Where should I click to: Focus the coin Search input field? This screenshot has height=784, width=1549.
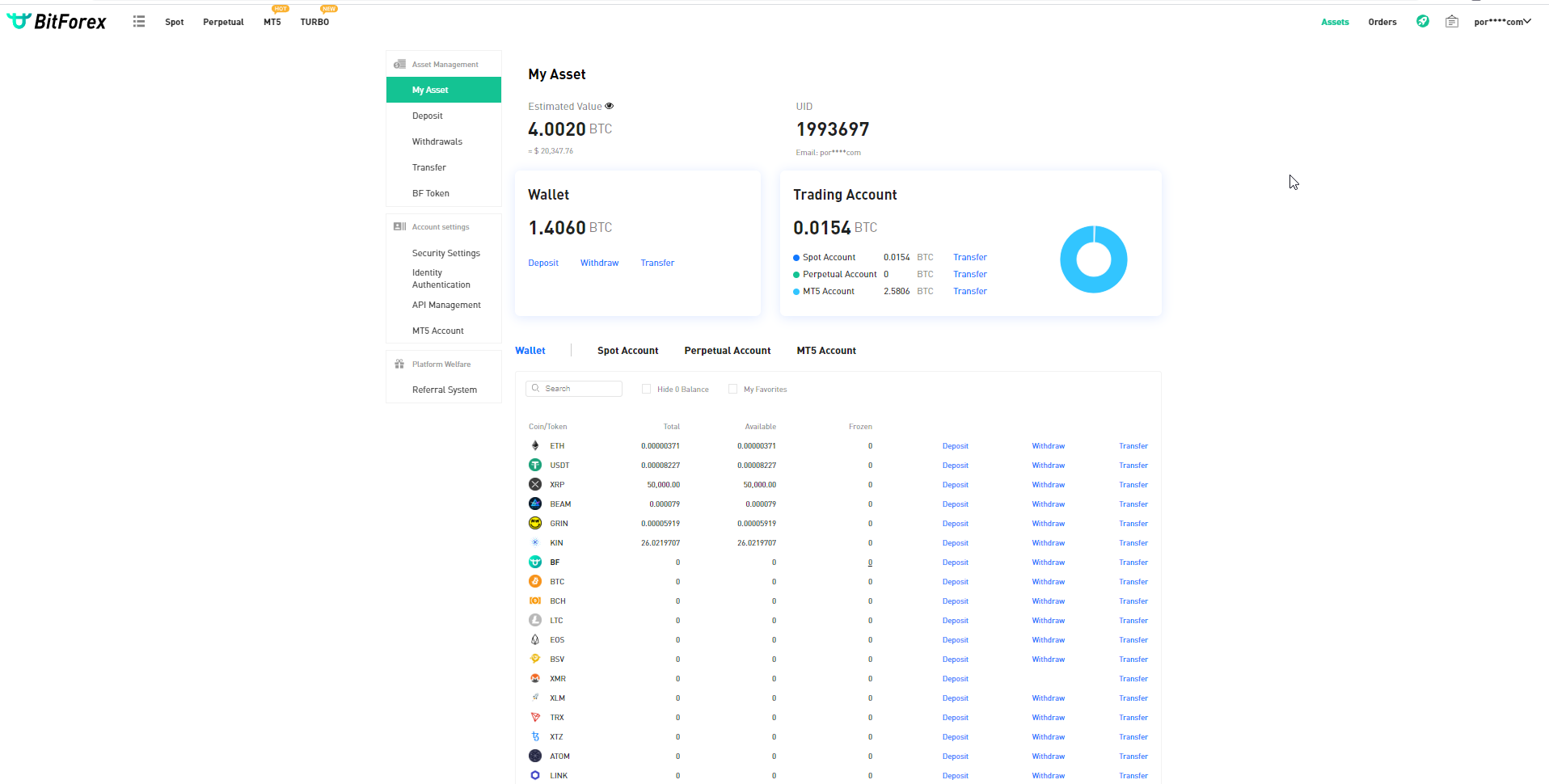[x=574, y=389]
